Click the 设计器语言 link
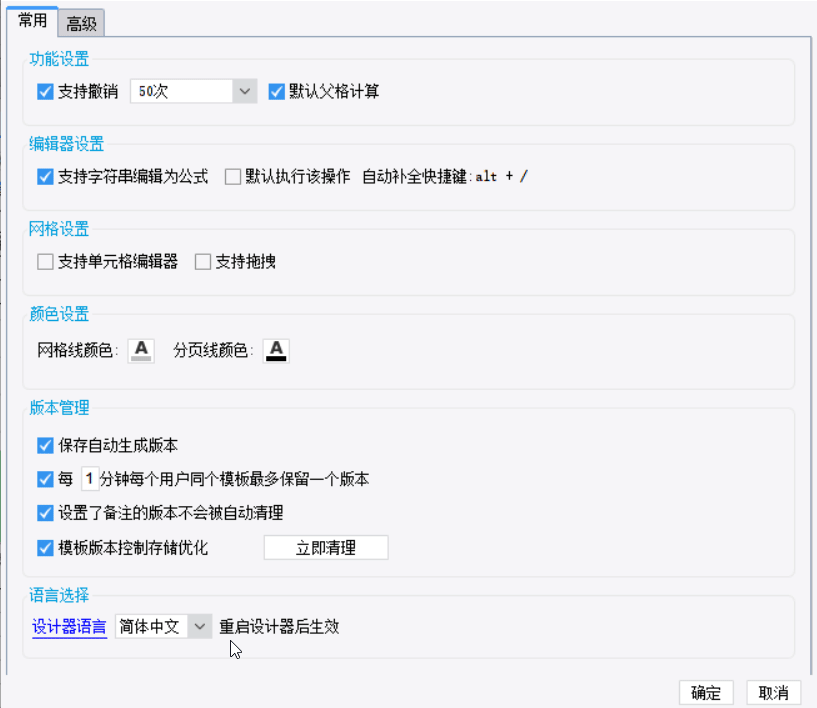Screen dimensions: 817x708 pos(69,627)
